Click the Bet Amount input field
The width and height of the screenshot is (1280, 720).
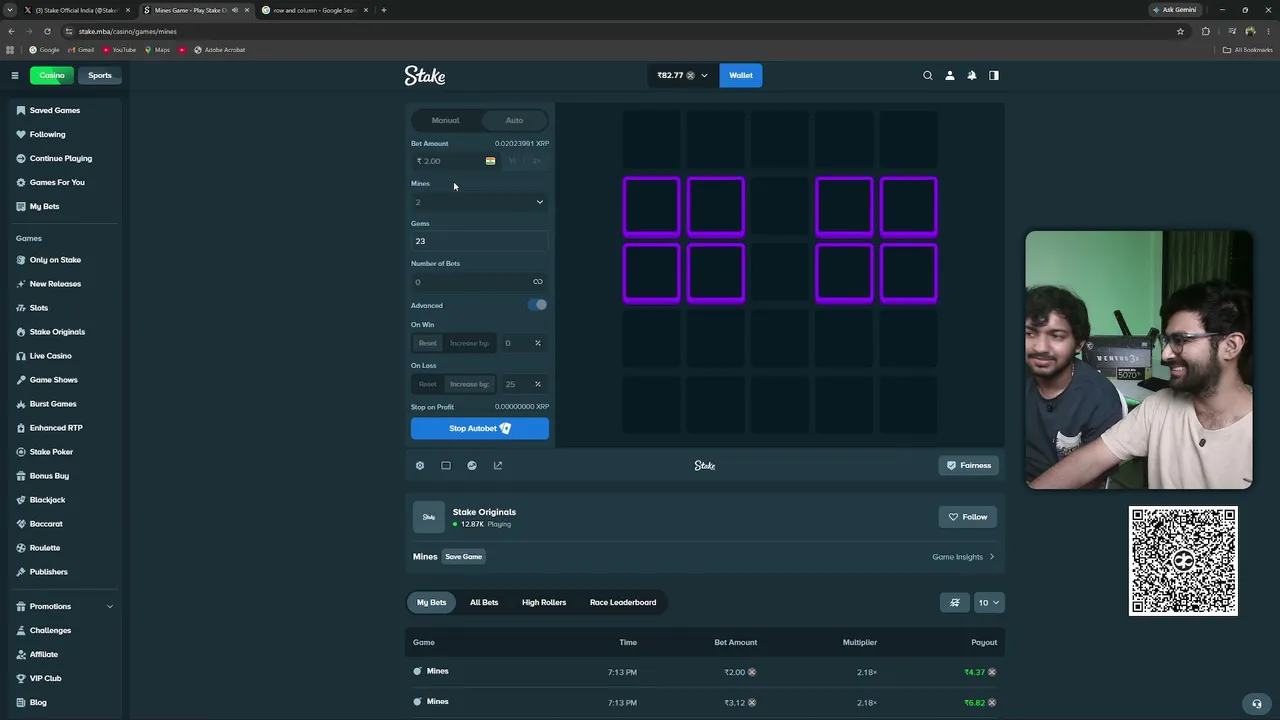pyautogui.click(x=455, y=161)
